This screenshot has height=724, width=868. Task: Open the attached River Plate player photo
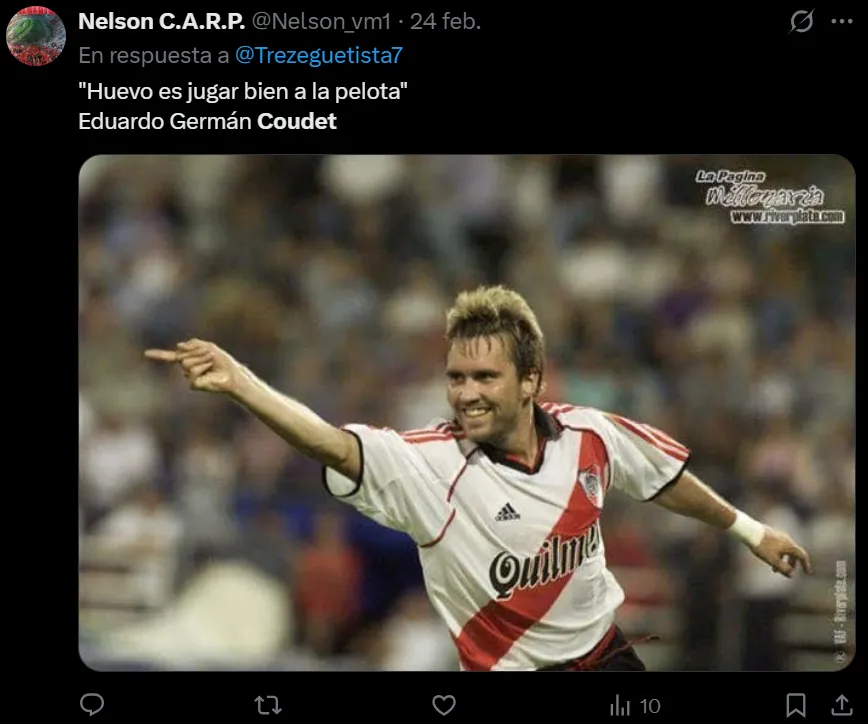[467, 413]
